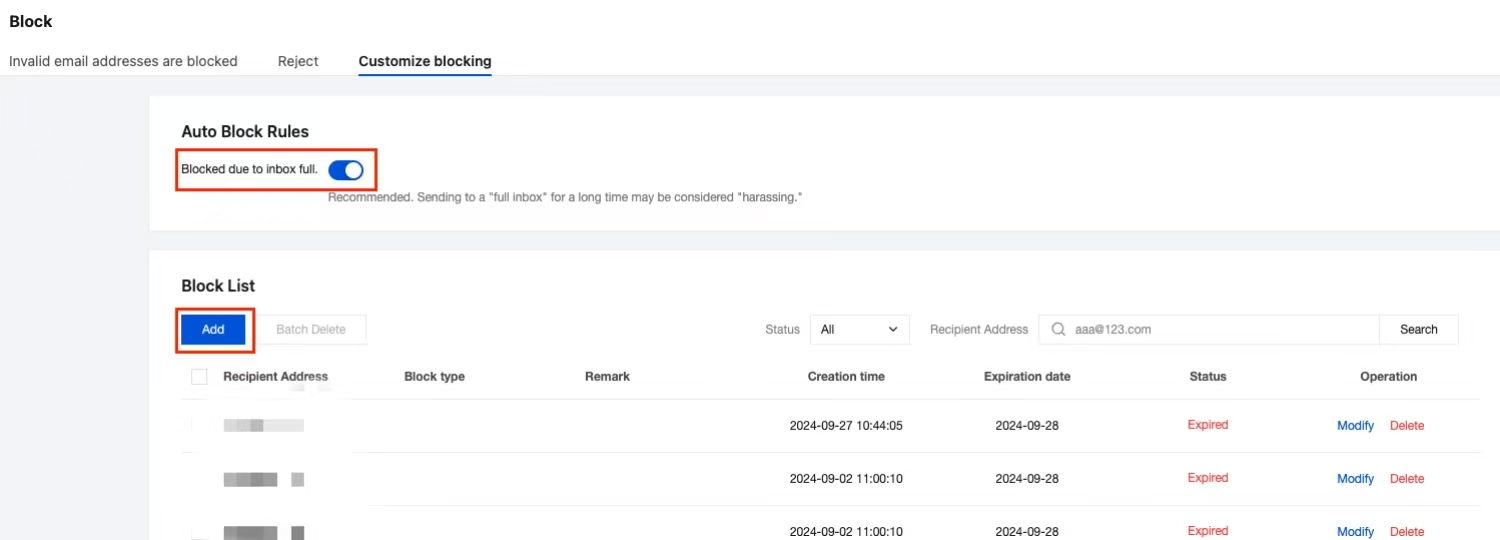Select the Customize blocking tab
Image resolution: width=1500 pixels, height=540 pixels.
pos(425,61)
